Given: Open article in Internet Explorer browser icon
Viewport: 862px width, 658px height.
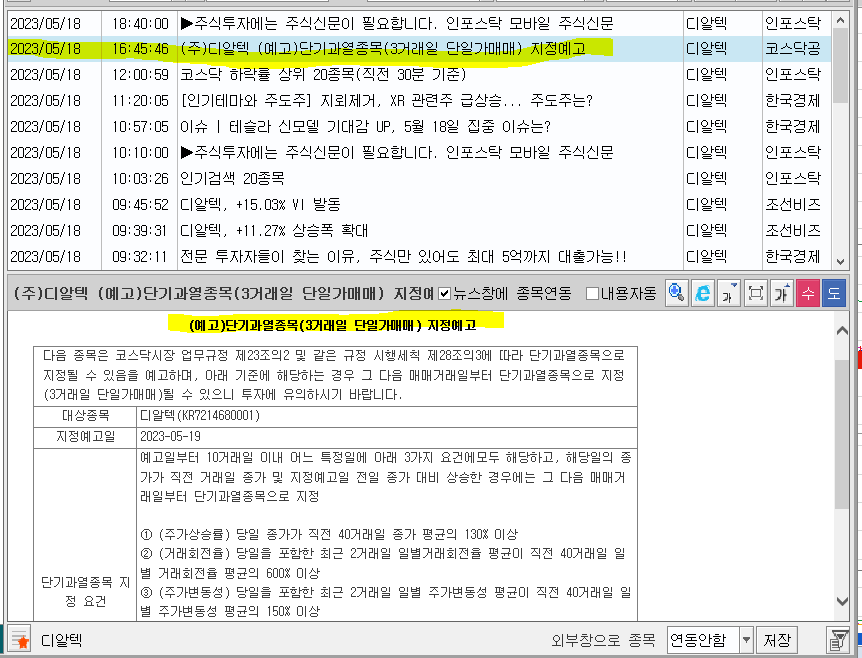Looking at the screenshot, I should tap(703, 293).
